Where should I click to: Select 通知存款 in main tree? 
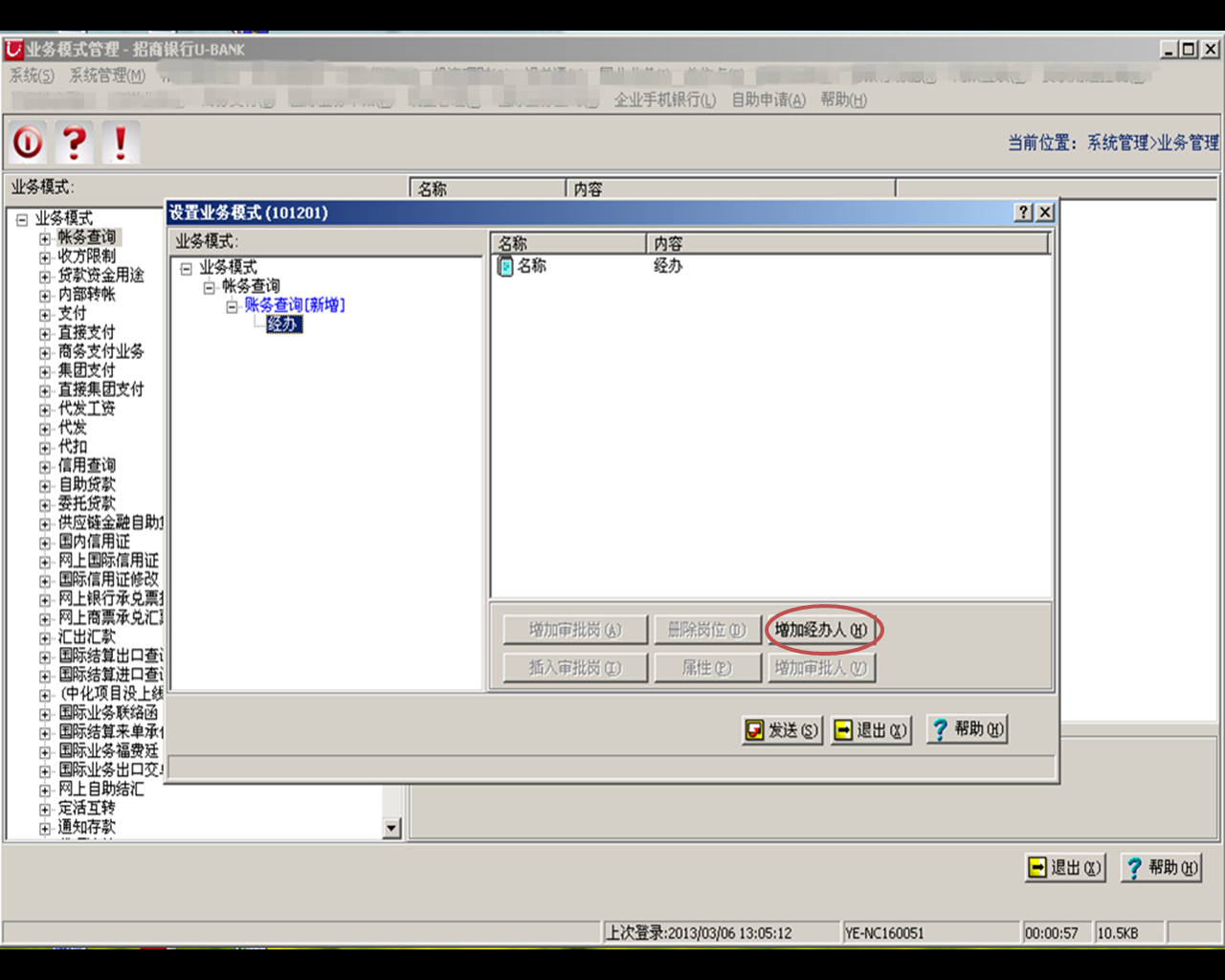[87, 828]
